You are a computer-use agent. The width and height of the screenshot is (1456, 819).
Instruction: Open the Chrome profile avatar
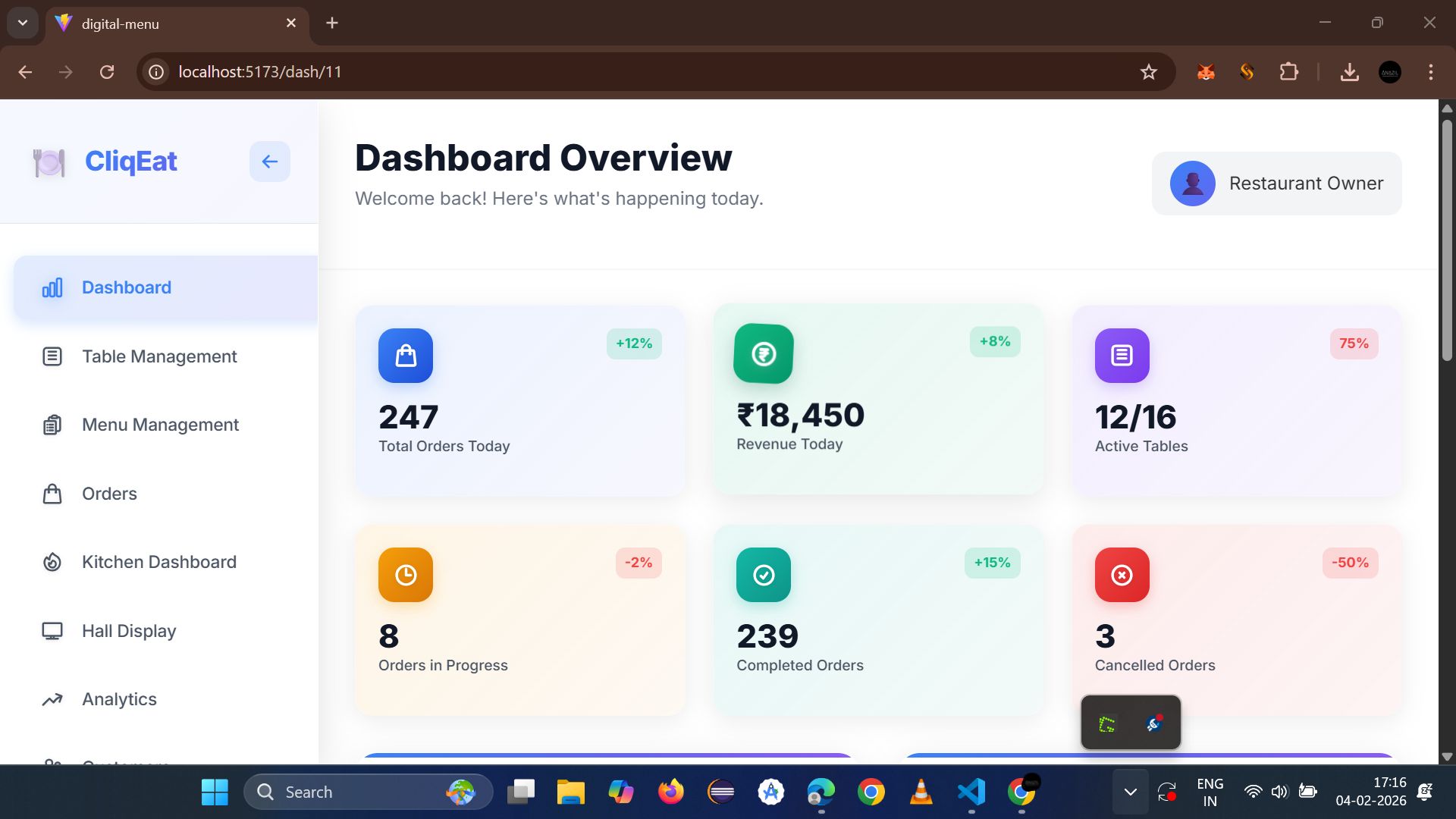click(1390, 72)
